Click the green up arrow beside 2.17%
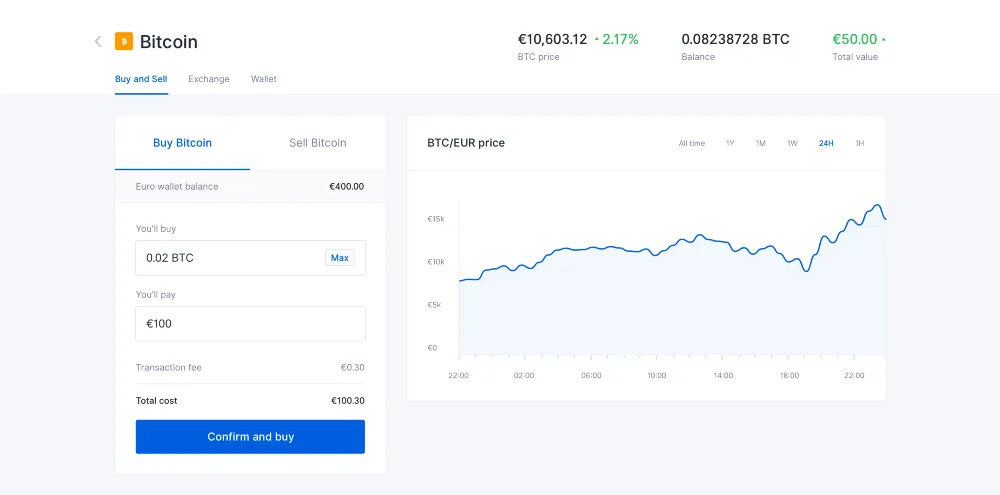 [x=597, y=40]
